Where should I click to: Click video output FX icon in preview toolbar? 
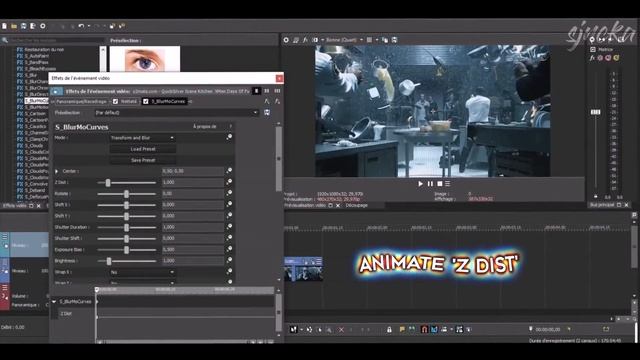(x=305, y=40)
